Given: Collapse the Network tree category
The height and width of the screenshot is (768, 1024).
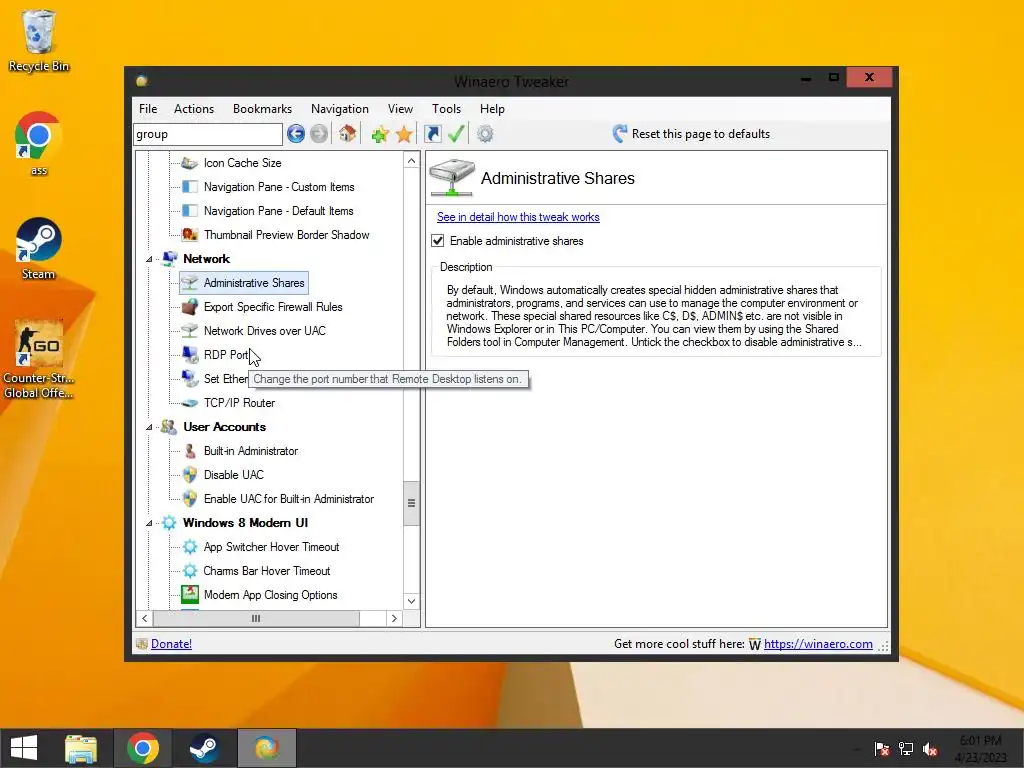Looking at the screenshot, I should click(x=149, y=259).
